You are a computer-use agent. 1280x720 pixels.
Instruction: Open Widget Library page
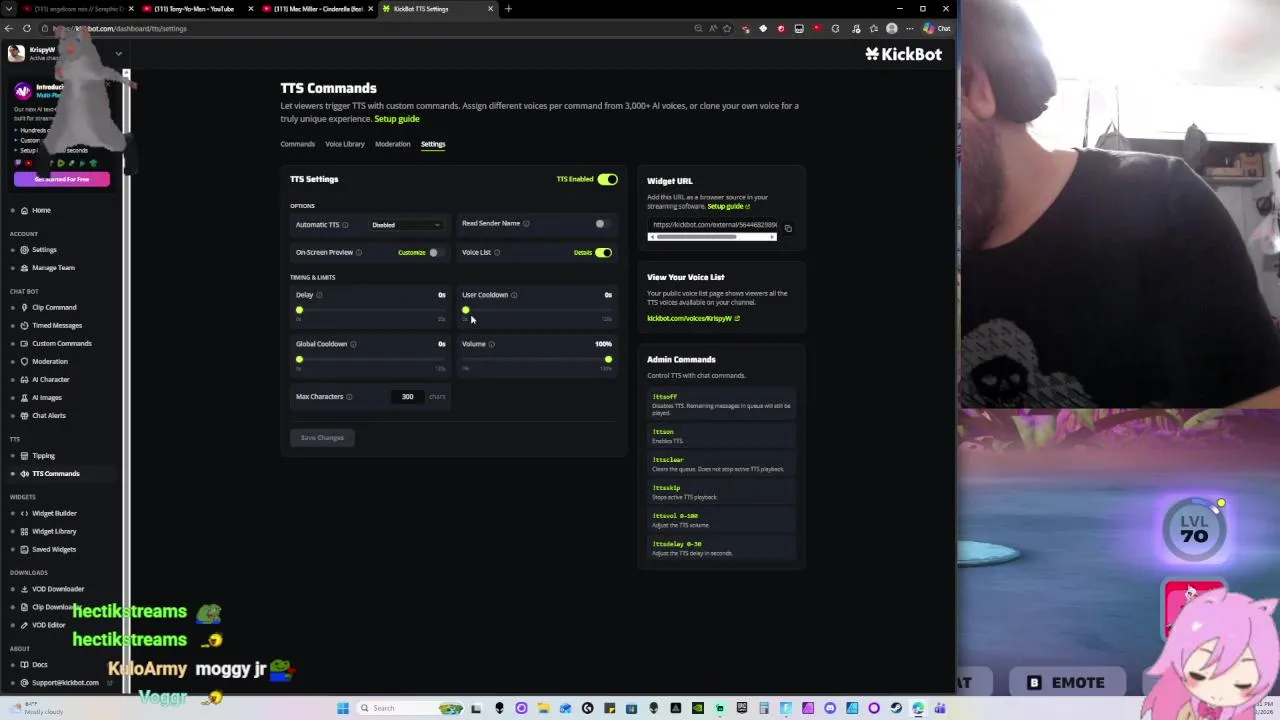(54, 531)
